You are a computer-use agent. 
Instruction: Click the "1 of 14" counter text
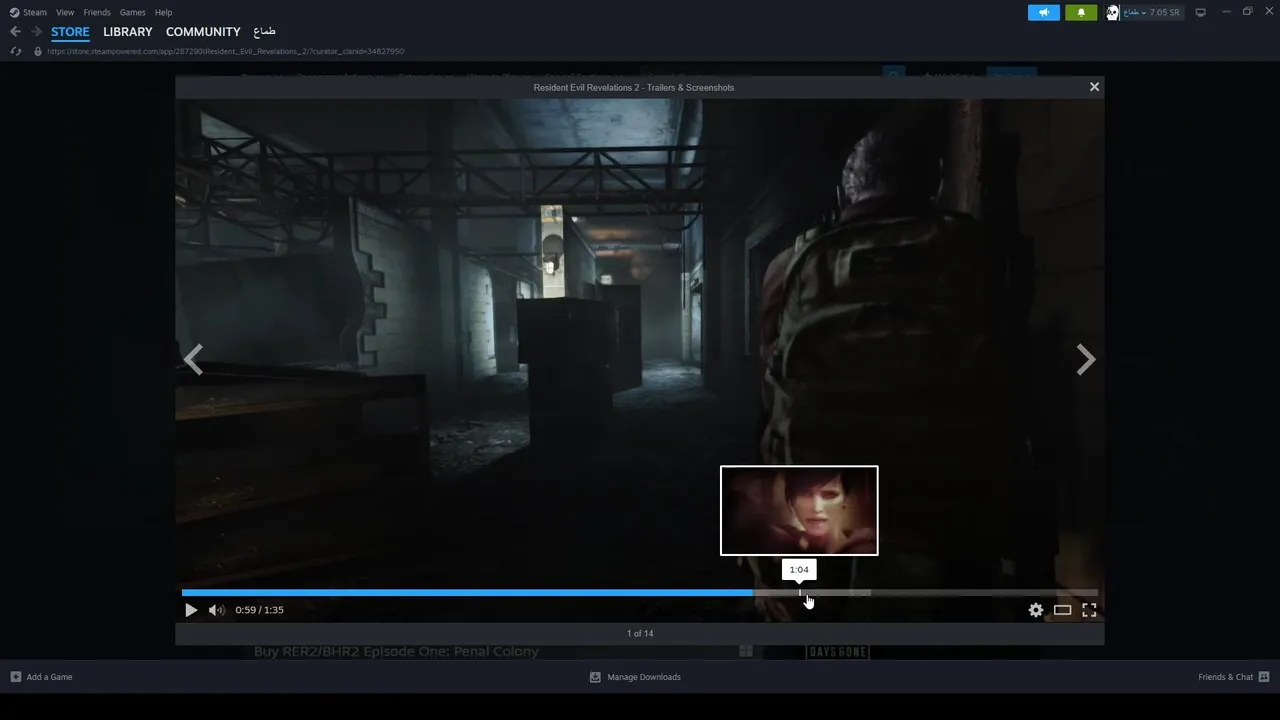coord(640,633)
